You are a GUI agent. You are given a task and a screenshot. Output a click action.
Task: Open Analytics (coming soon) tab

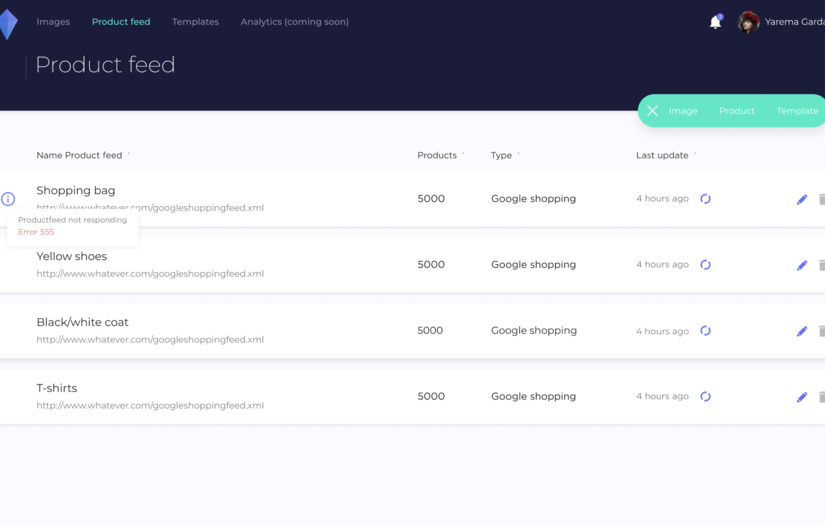pos(295,22)
